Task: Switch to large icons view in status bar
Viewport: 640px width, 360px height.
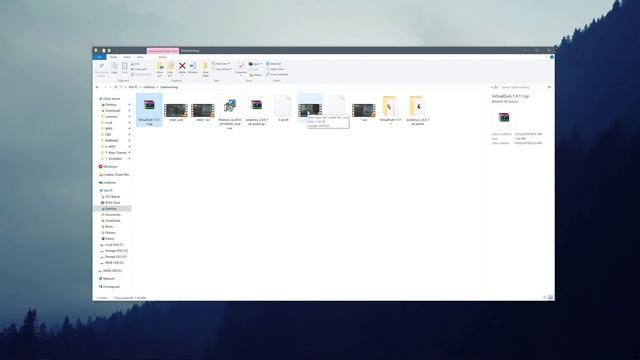Action: [x=551, y=298]
